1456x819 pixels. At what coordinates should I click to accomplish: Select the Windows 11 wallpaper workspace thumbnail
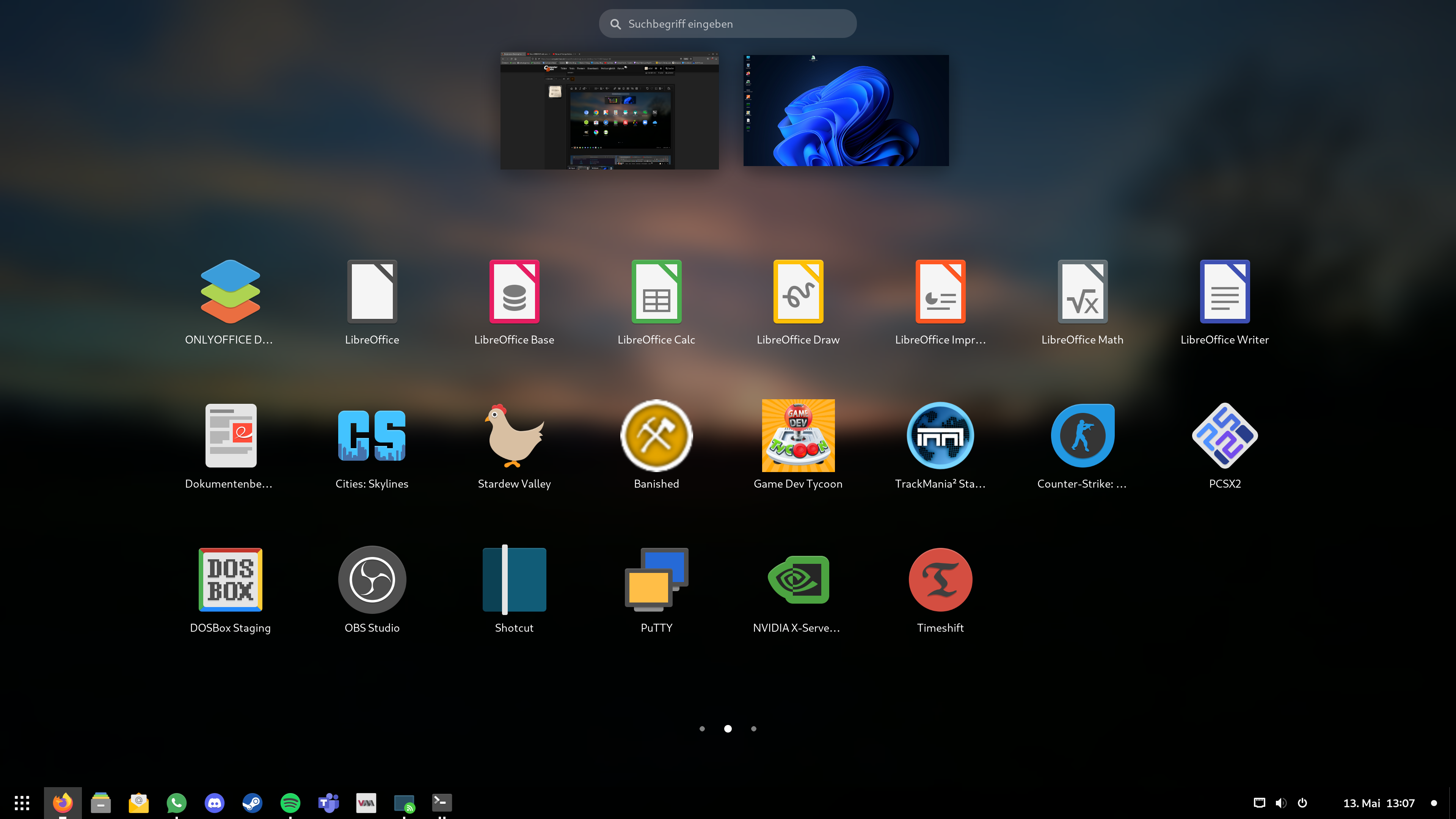tap(846, 110)
